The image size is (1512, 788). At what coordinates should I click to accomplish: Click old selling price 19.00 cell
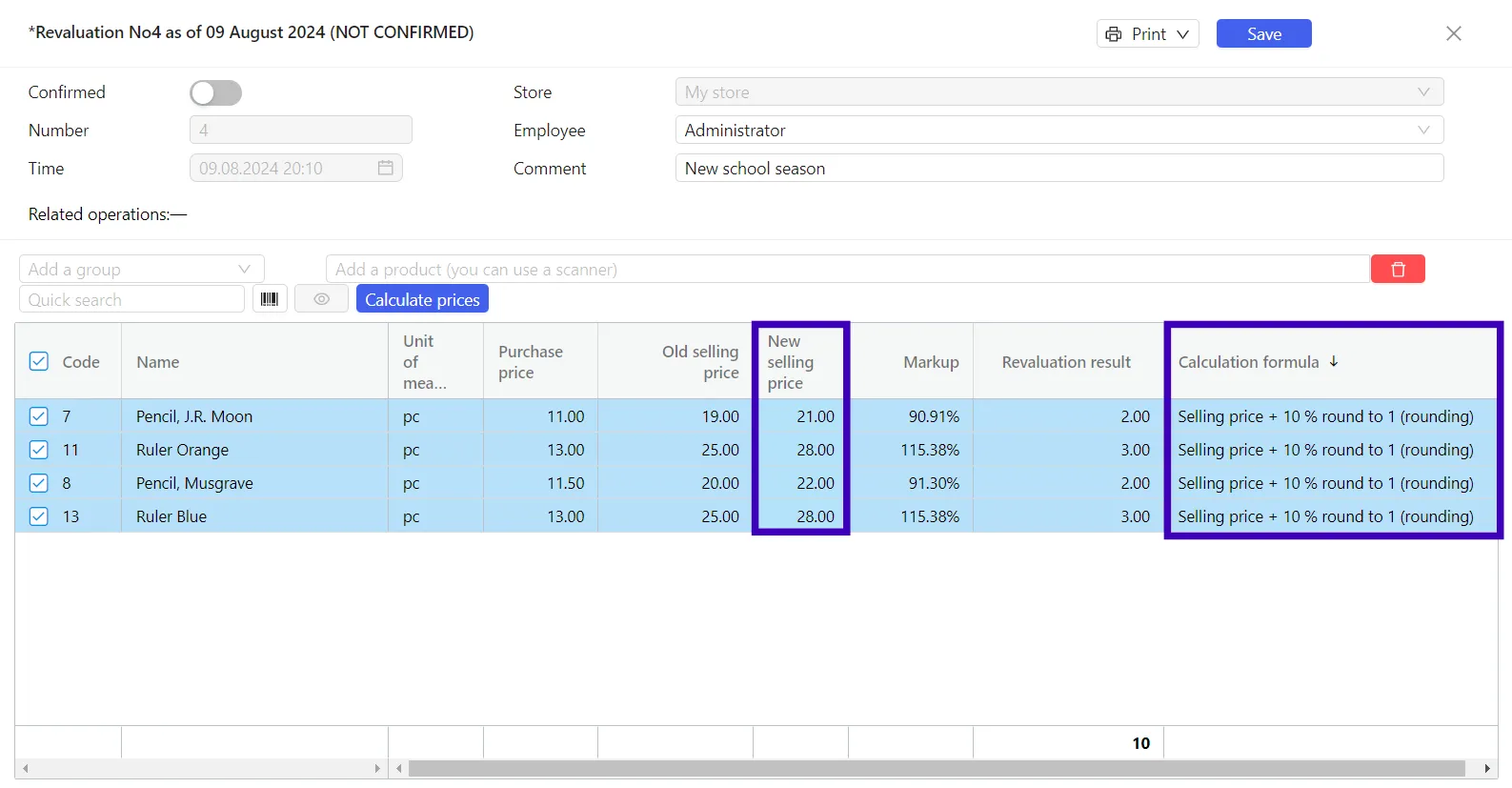coord(675,416)
